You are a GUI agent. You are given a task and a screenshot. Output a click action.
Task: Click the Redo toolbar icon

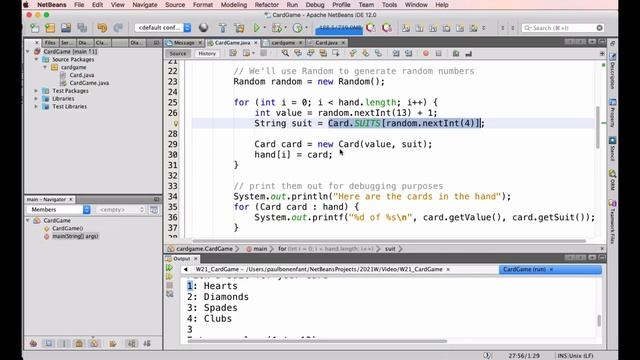118,28
